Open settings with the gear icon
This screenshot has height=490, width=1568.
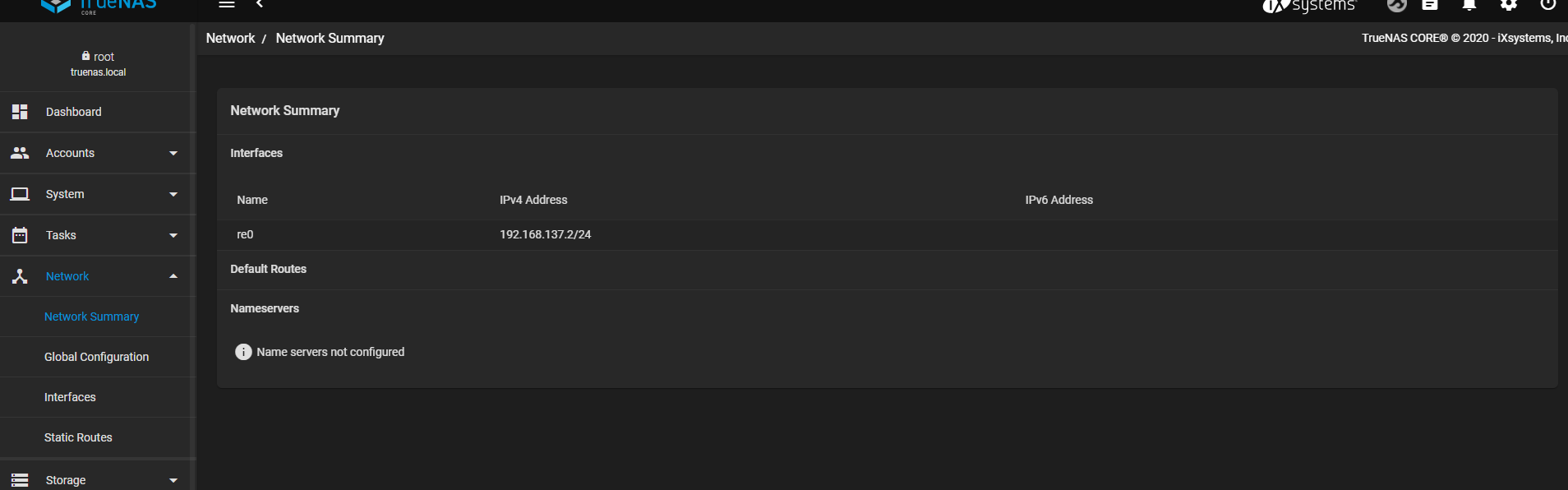coord(1509,5)
